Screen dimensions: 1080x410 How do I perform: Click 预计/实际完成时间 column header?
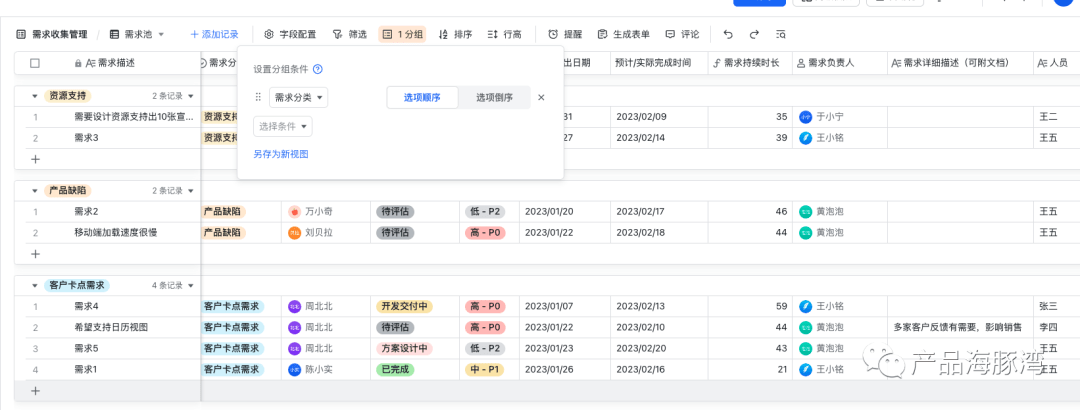tap(659, 63)
